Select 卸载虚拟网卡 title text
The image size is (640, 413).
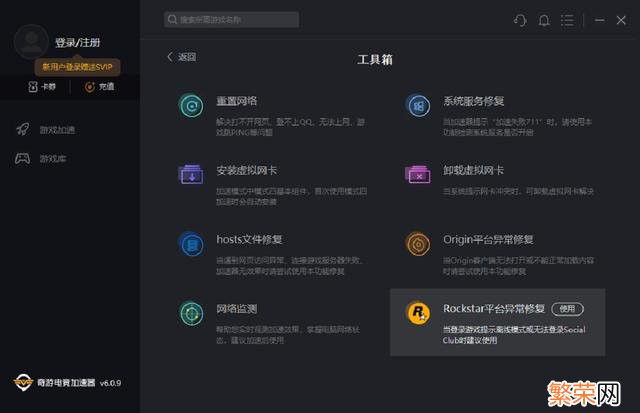(473, 170)
